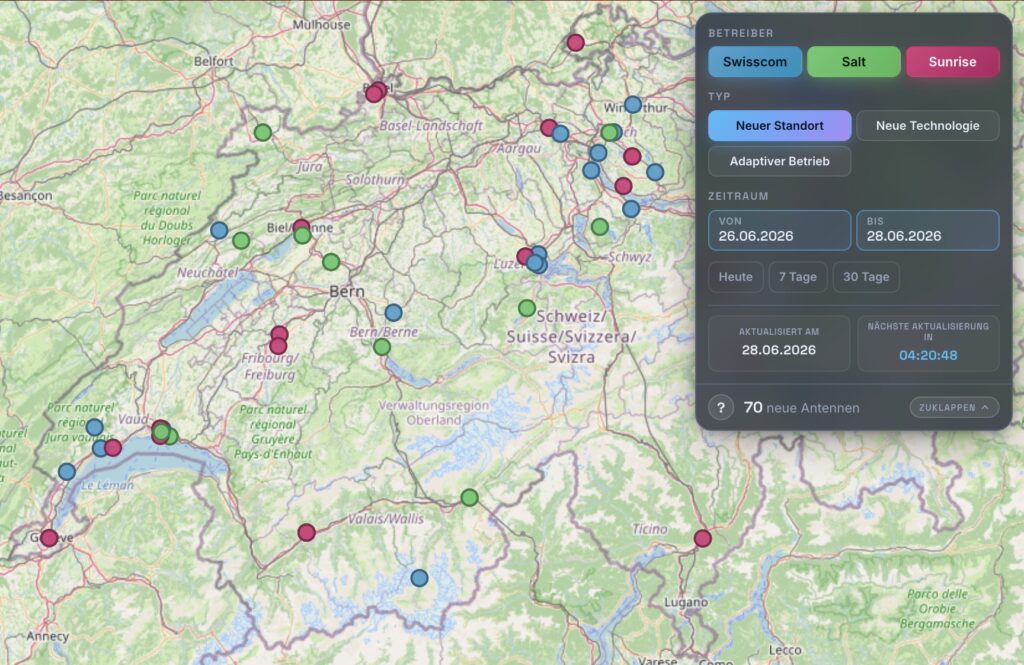Select the green marker left of Schweiz label
The width and height of the screenshot is (1024, 665).
pyautogui.click(x=526, y=308)
